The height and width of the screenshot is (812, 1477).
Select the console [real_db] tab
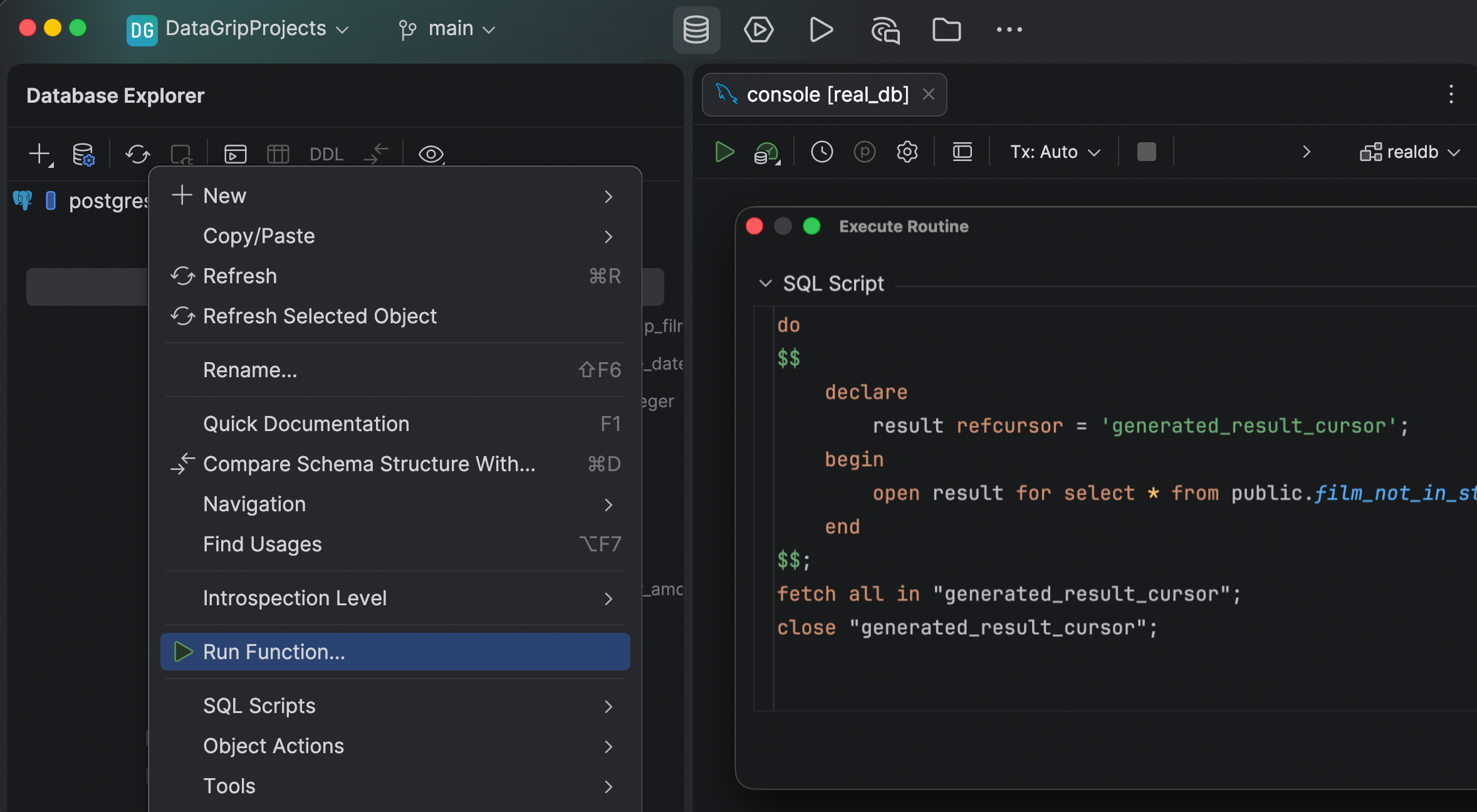pyautogui.click(x=825, y=95)
